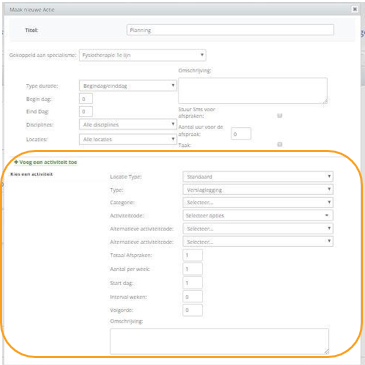Click the Totaal Afspraken field
This screenshot has width=365, height=365.
tap(193, 255)
